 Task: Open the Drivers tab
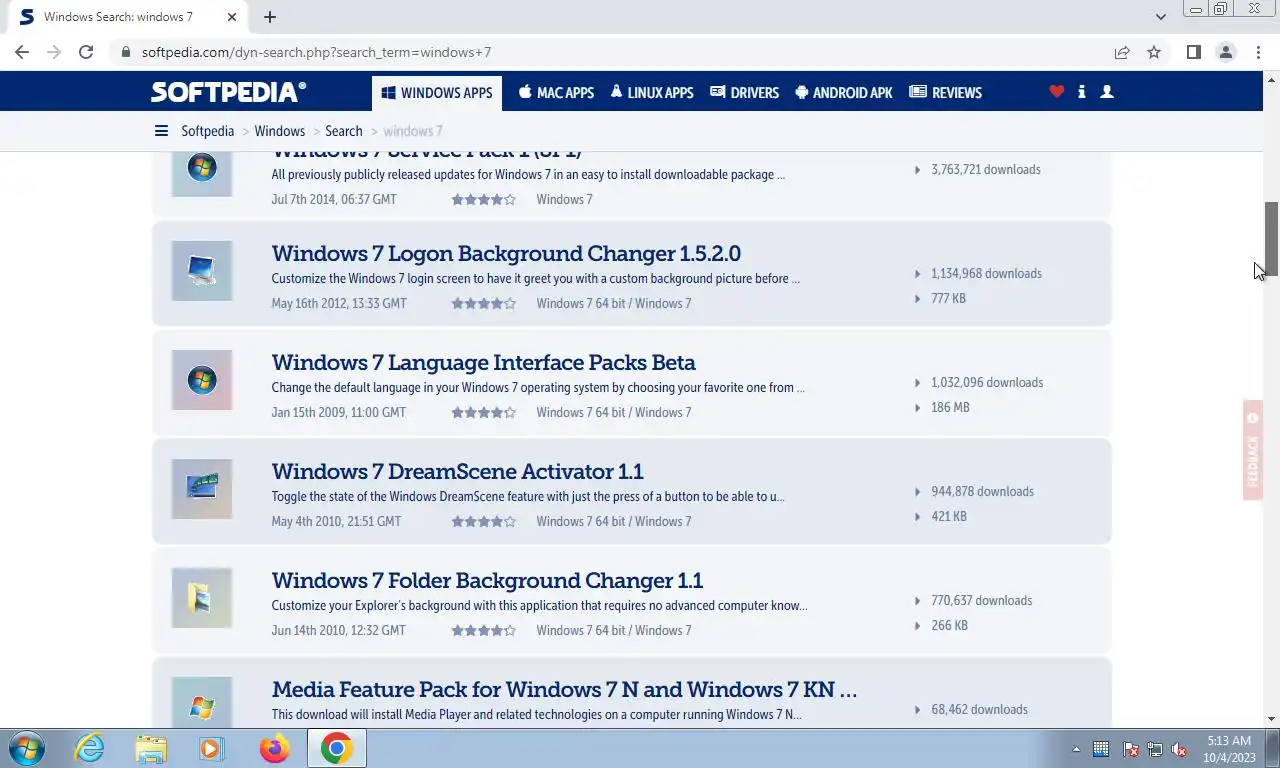pyautogui.click(x=744, y=93)
